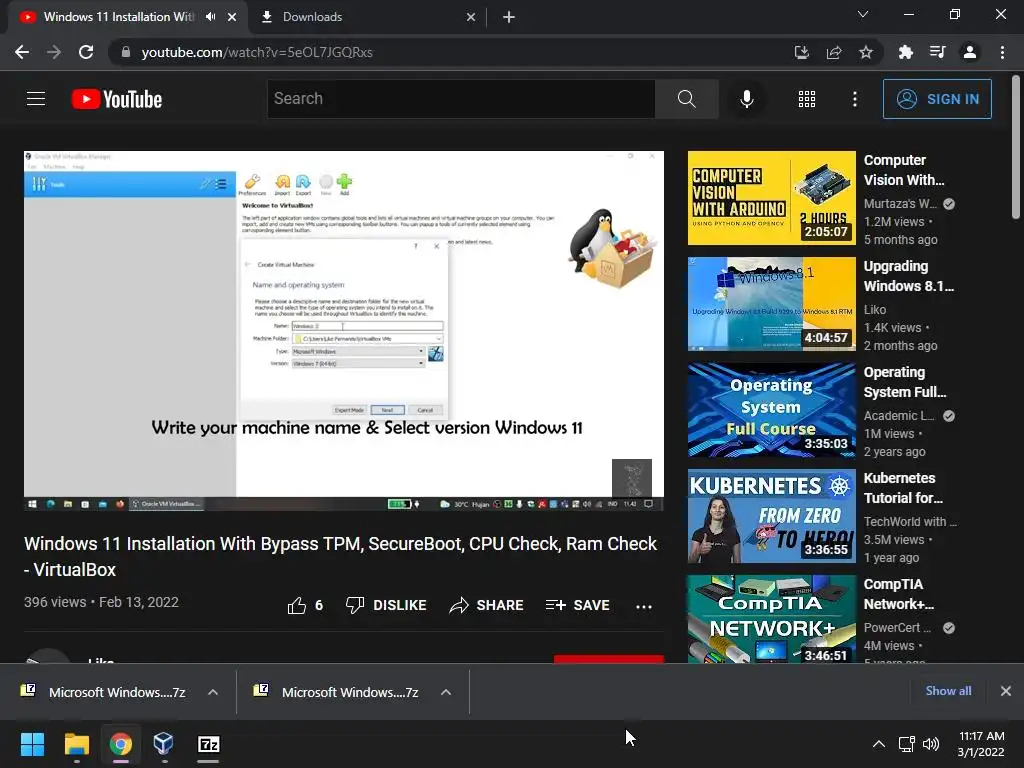
Task: Close the downloads shelf bar
Action: [1006, 691]
